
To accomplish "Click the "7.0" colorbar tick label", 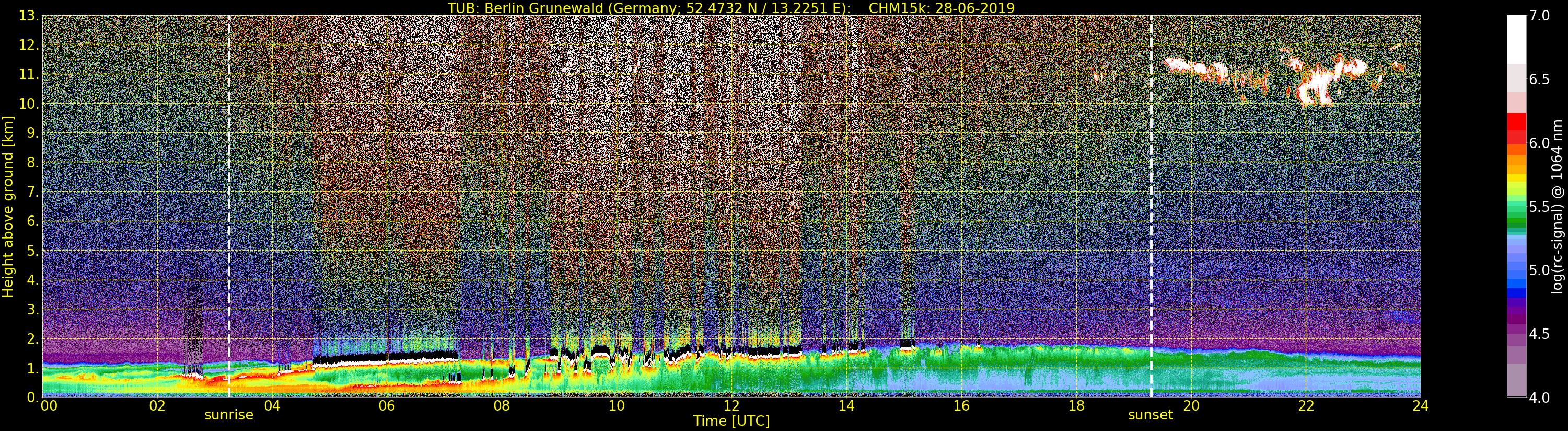I will (1539, 16).
